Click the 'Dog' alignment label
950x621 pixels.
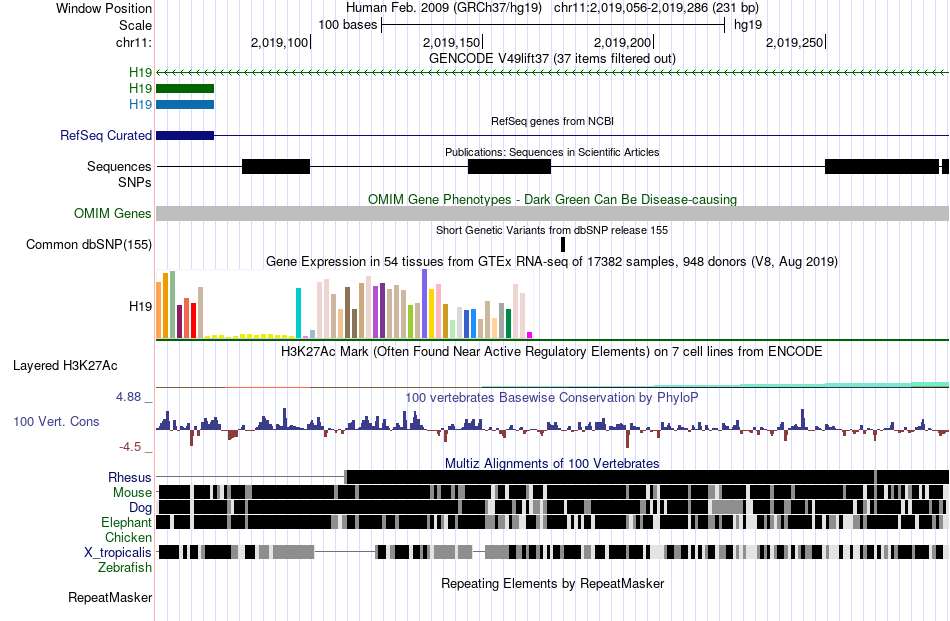(x=140, y=508)
